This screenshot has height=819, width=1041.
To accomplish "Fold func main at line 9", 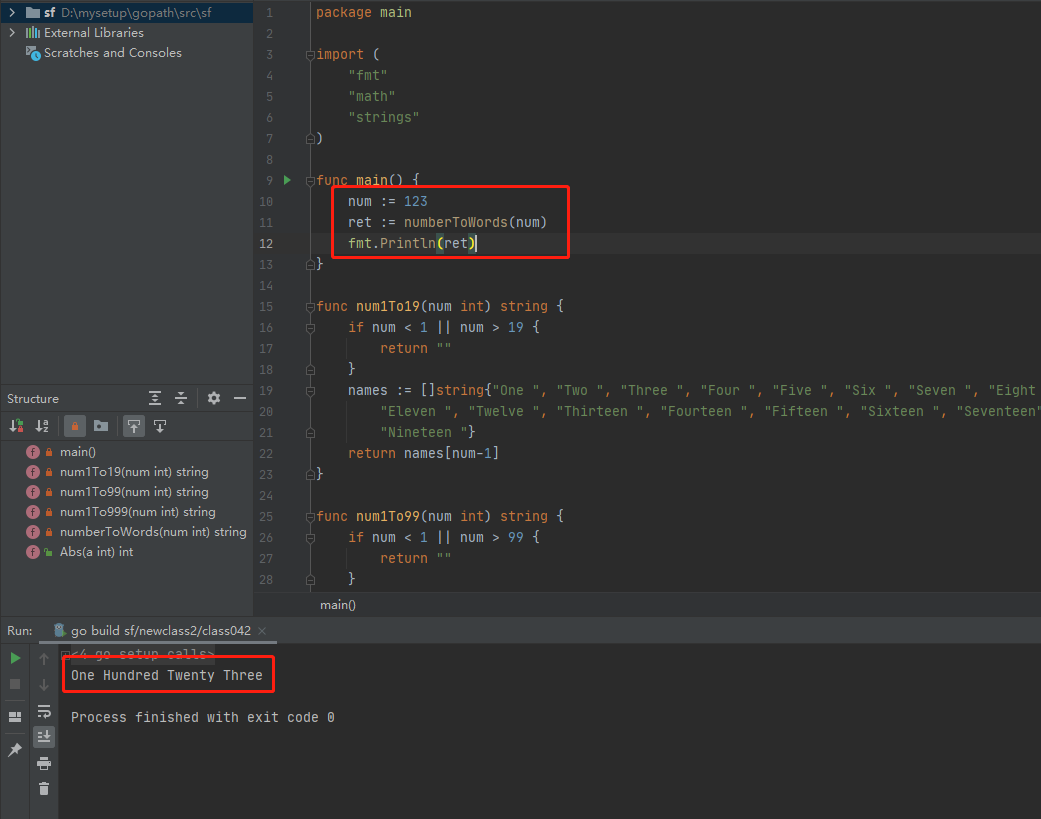I will (x=310, y=181).
